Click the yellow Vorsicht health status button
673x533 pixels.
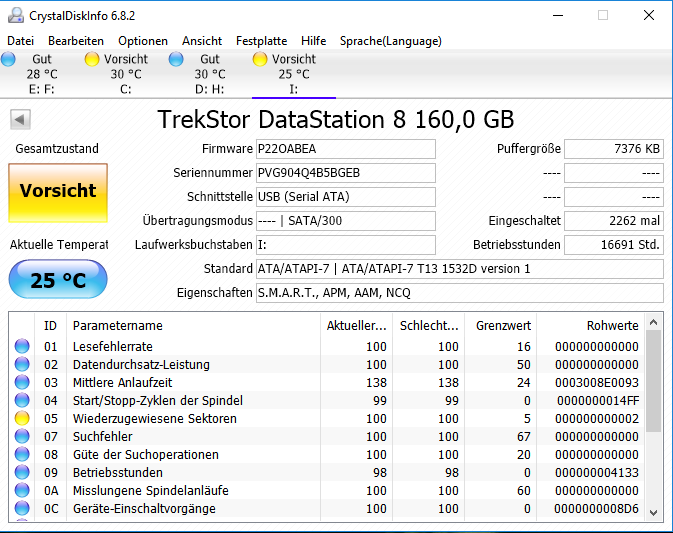click(58, 193)
